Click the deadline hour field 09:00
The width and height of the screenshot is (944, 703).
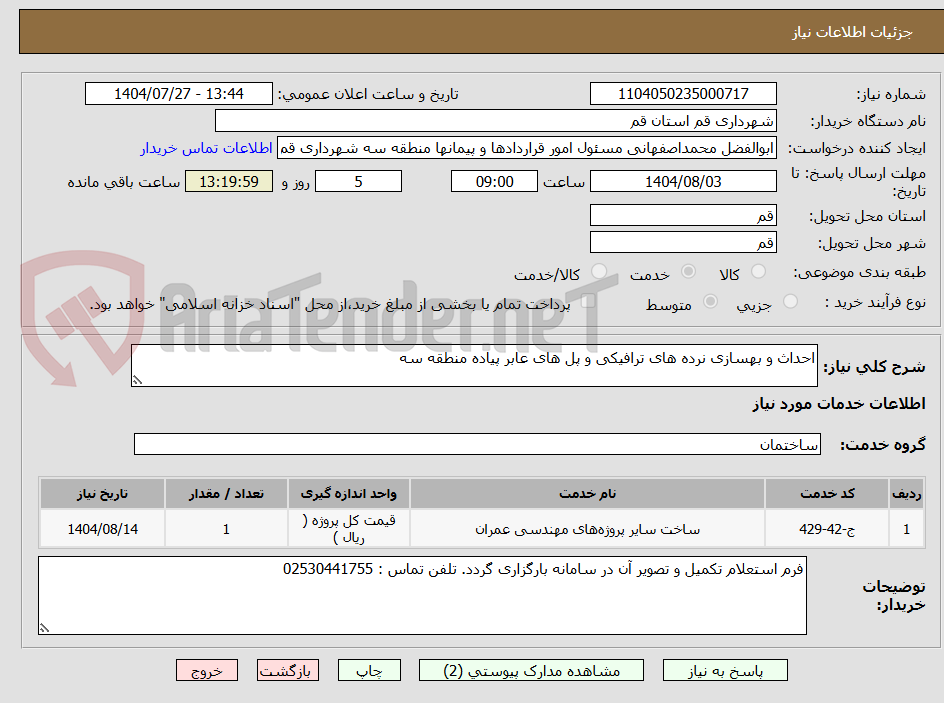[x=494, y=181]
